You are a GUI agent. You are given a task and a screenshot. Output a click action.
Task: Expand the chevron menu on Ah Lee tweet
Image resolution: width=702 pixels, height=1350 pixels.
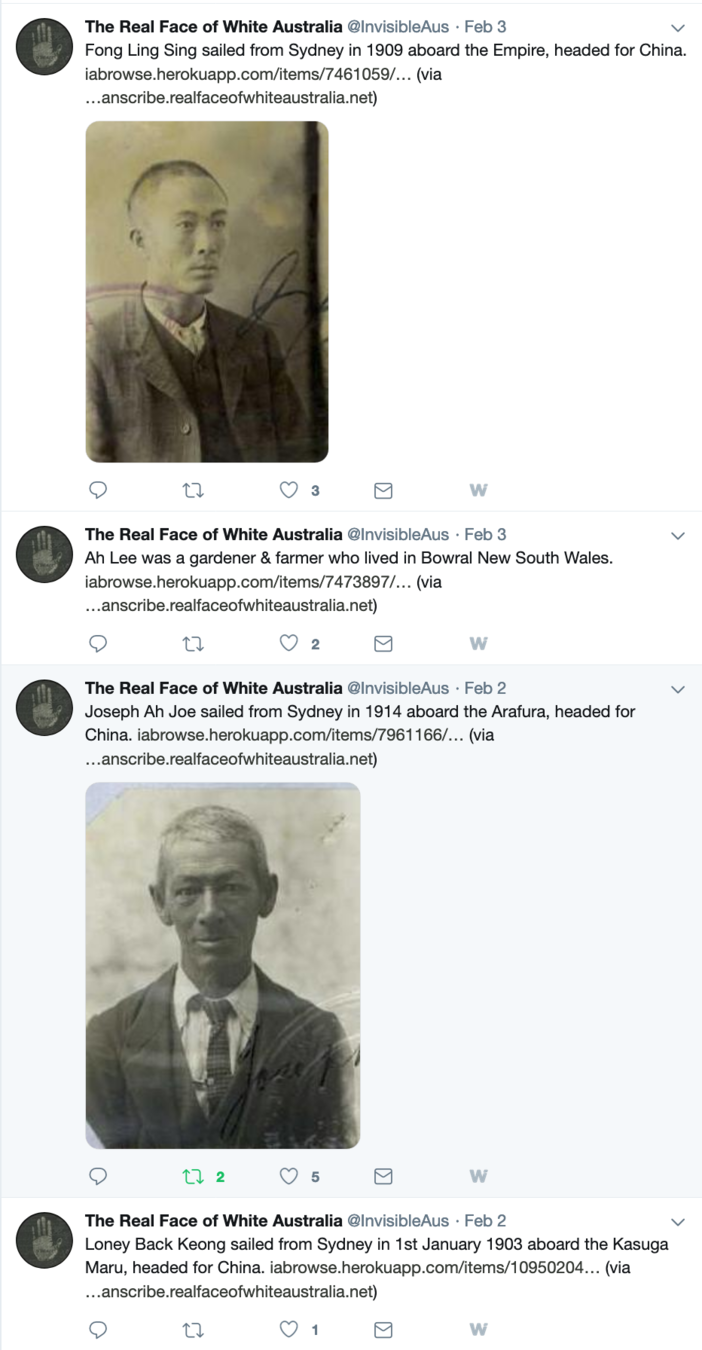pos(678,535)
